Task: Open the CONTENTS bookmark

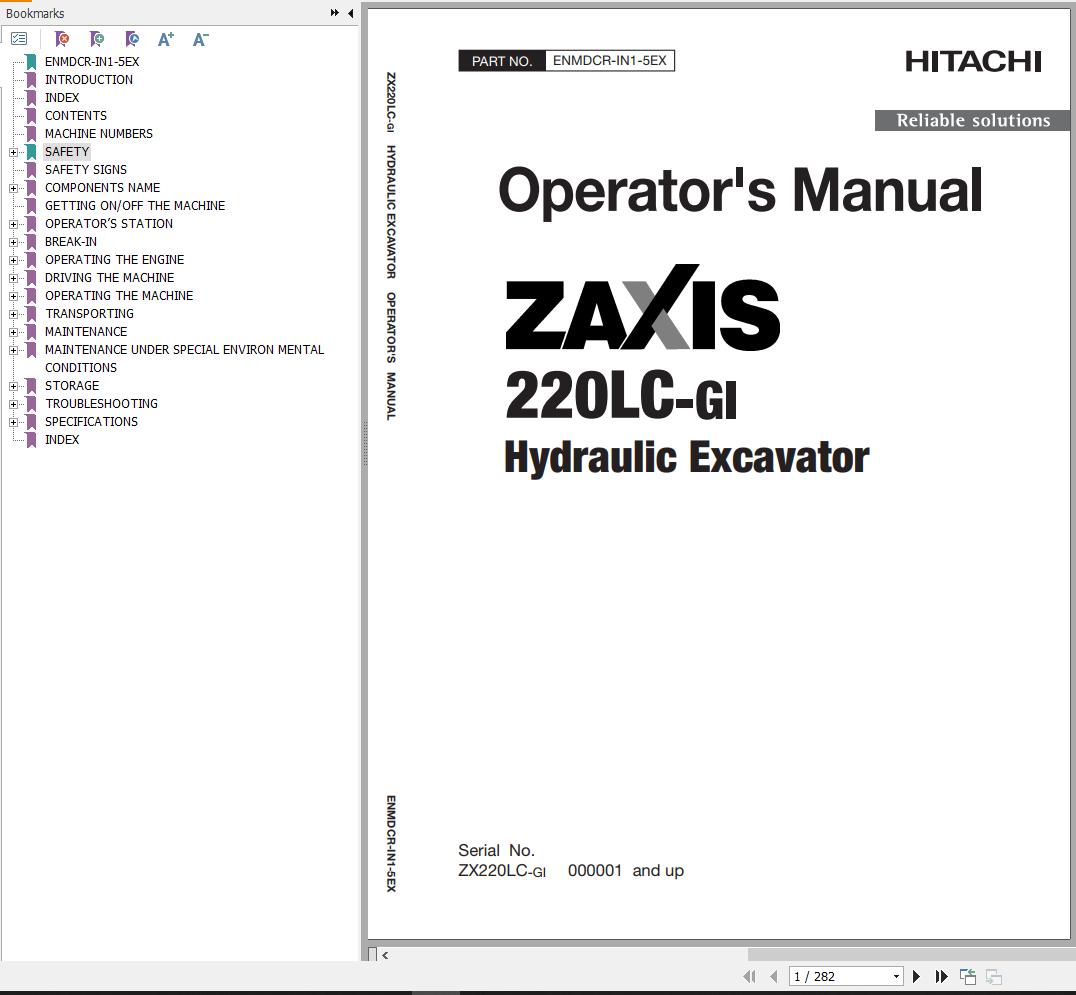Action: click(x=75, y=115)
